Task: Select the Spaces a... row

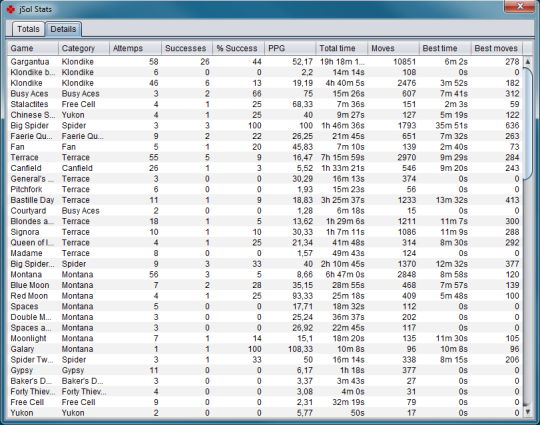Action: (x=265, y=328)
